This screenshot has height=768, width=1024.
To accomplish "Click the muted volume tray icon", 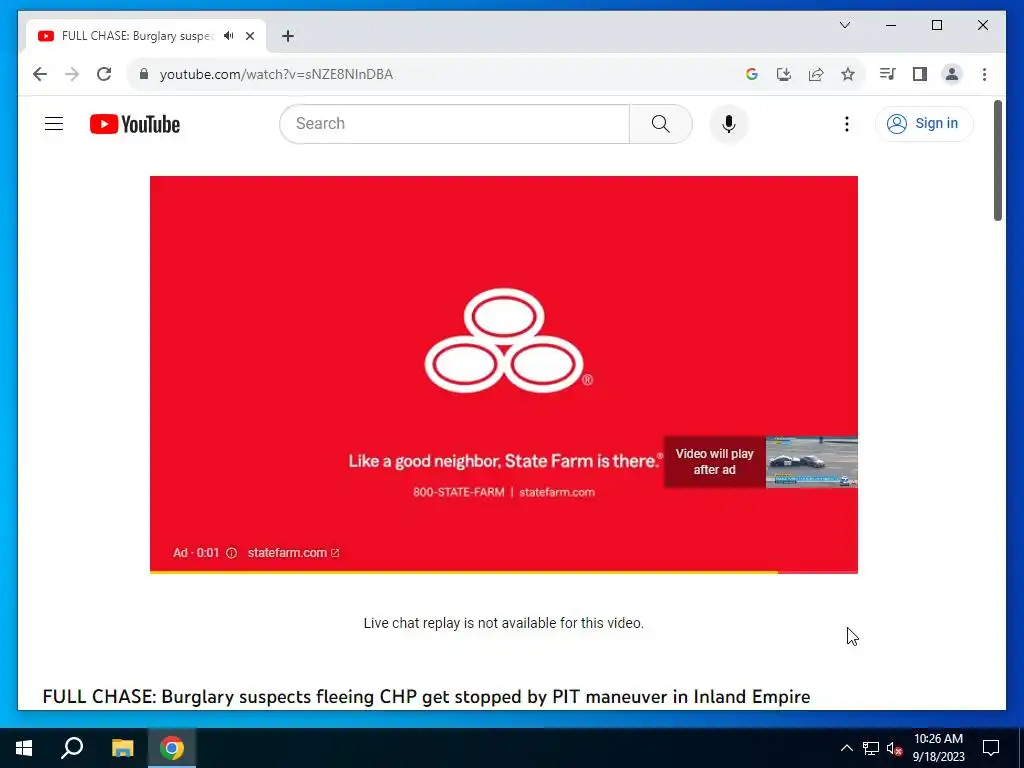I will (894, 748).
